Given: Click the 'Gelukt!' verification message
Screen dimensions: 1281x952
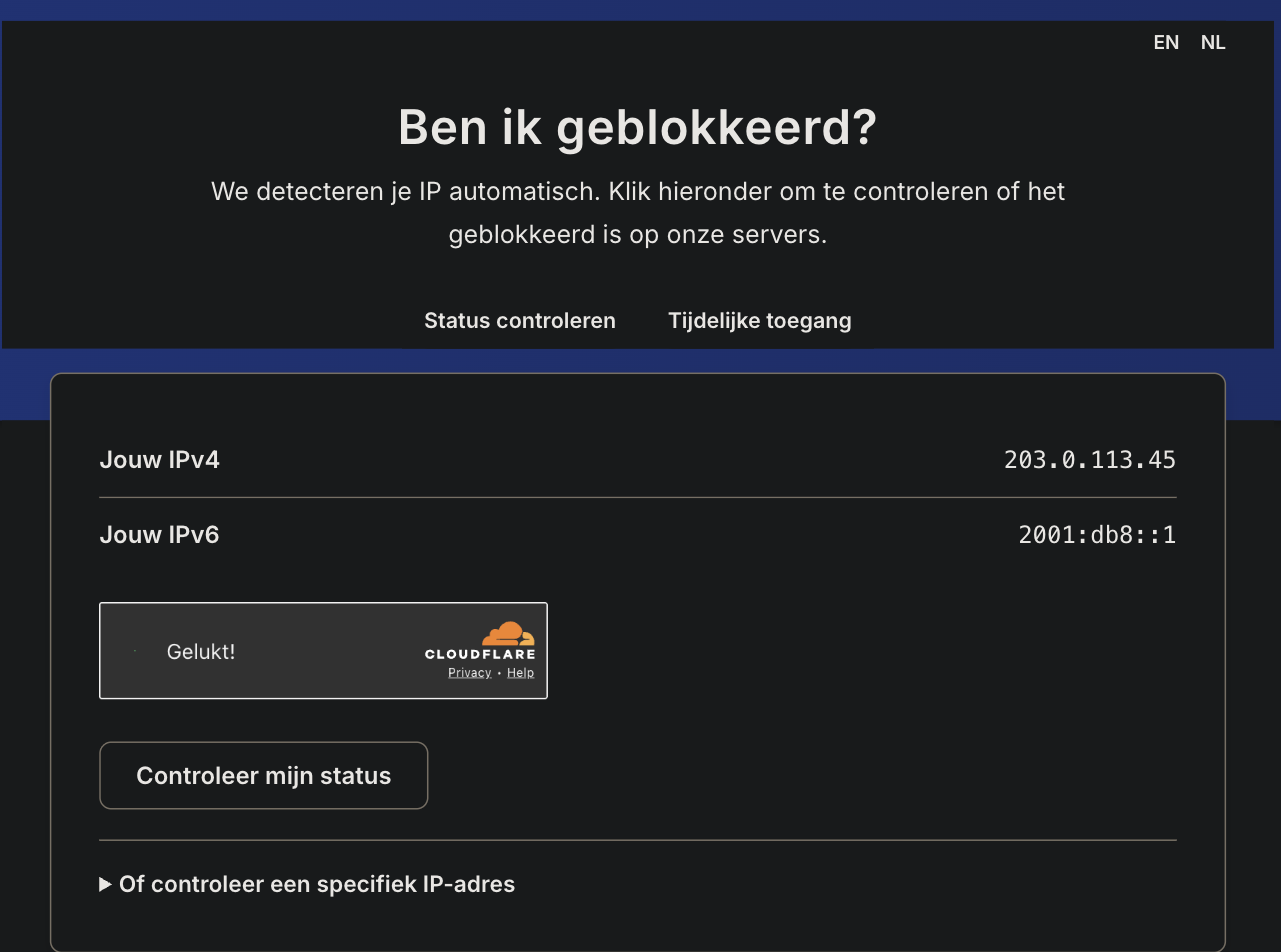Looking at the screenshot, I should (201, 652).
